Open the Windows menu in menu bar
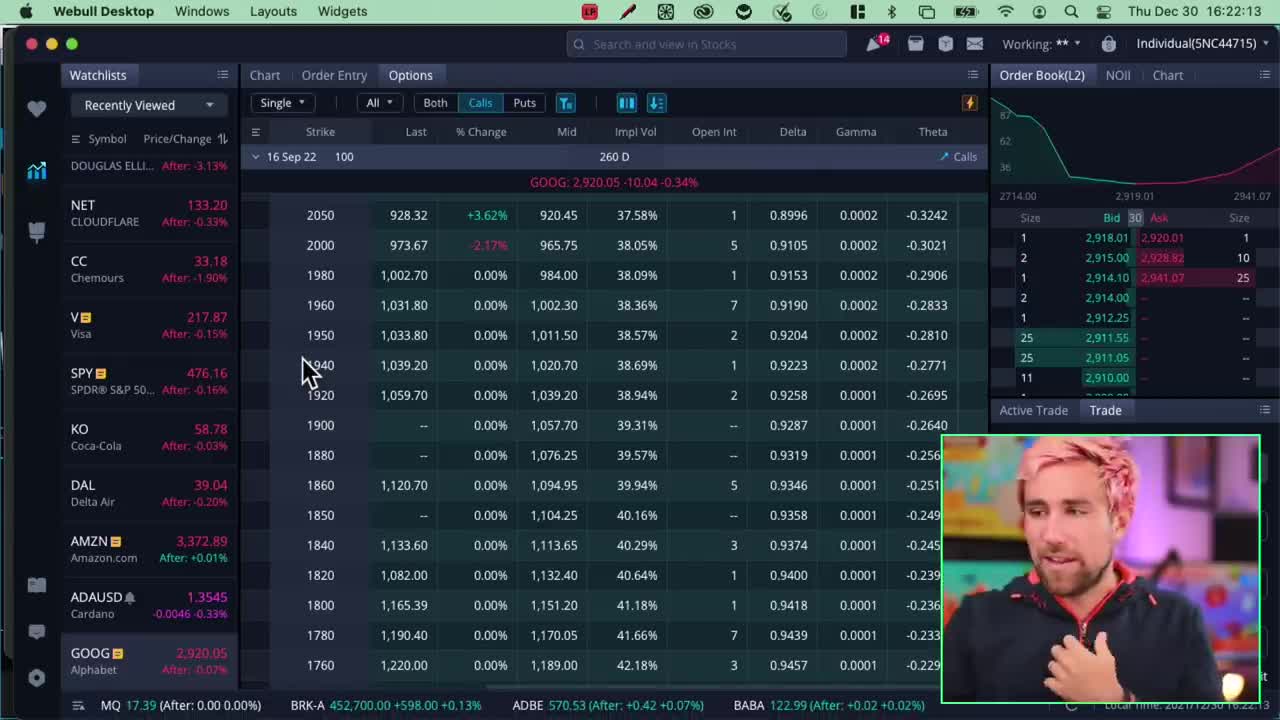The height and width of the screenshot is (720, 1280). 202,11
